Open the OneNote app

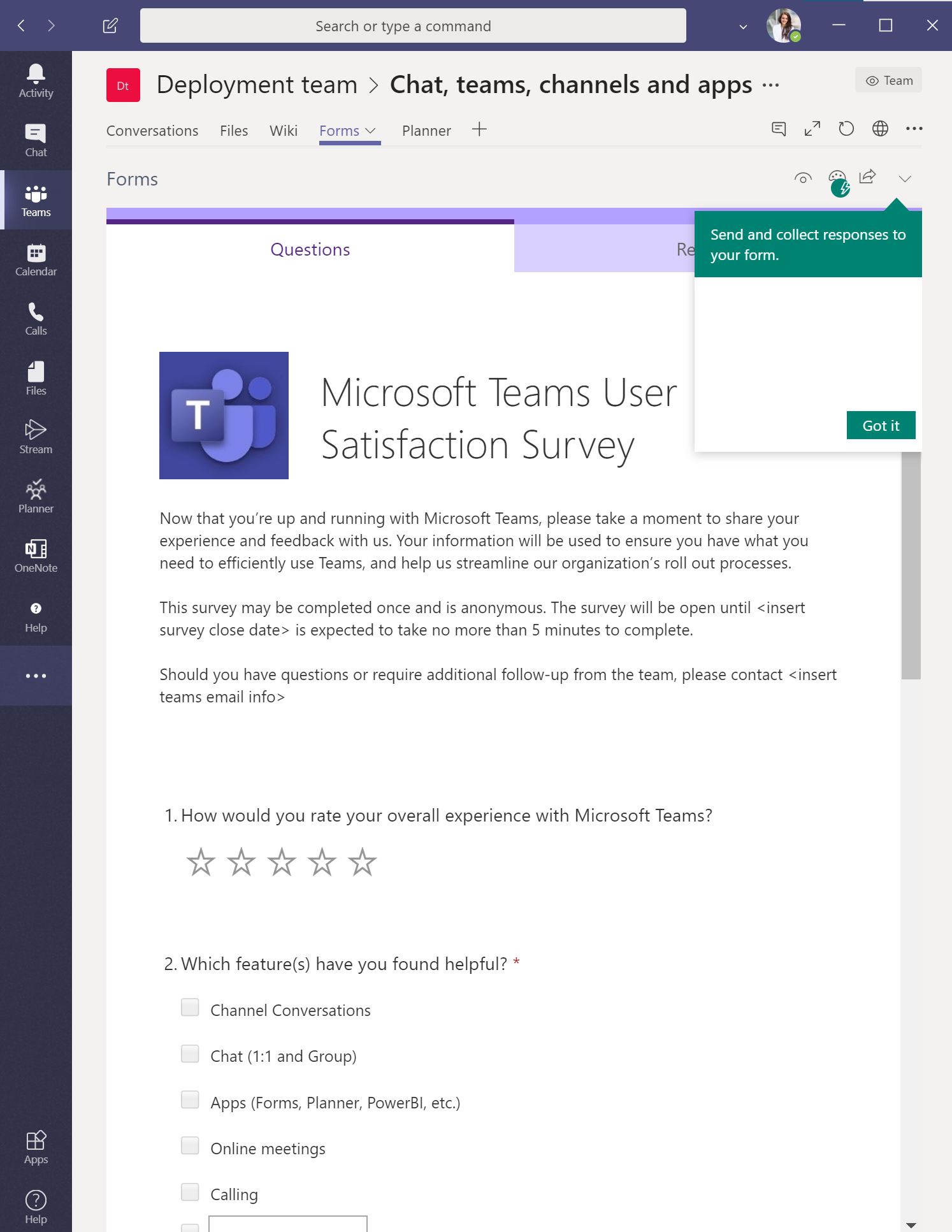coord(36,556)
